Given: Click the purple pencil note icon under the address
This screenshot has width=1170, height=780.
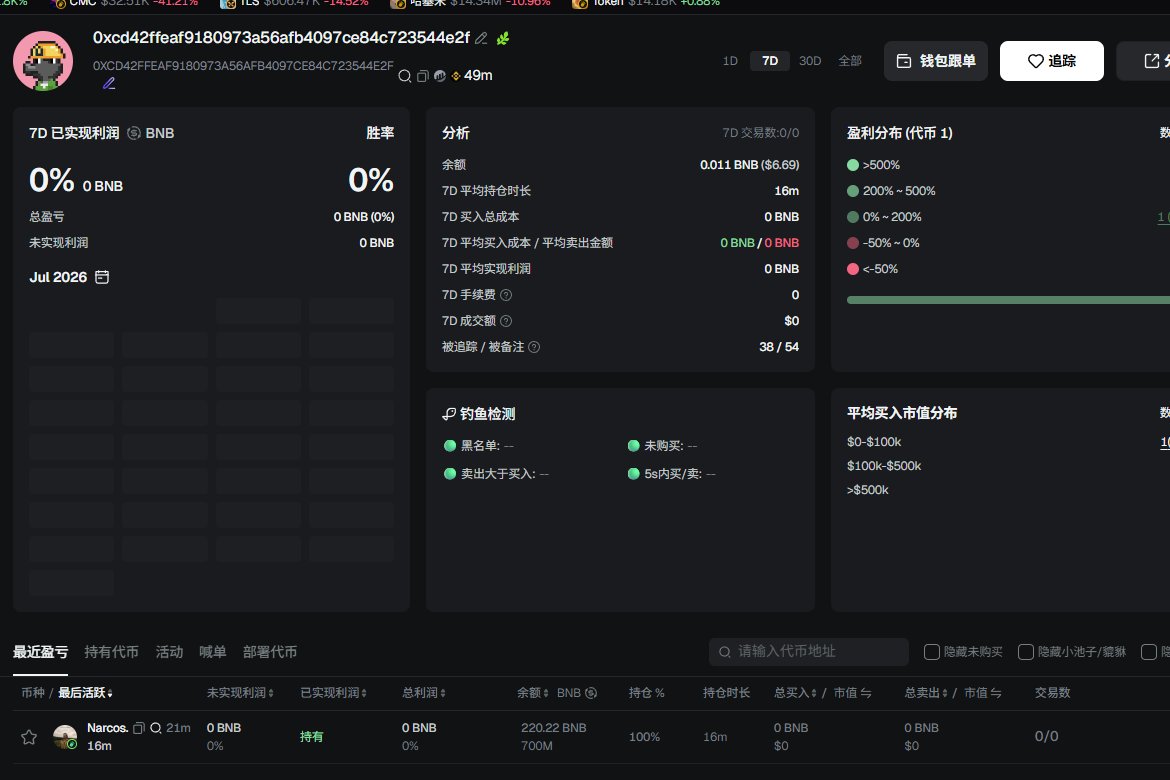Looking at the screenshot, I should [109, 84].
